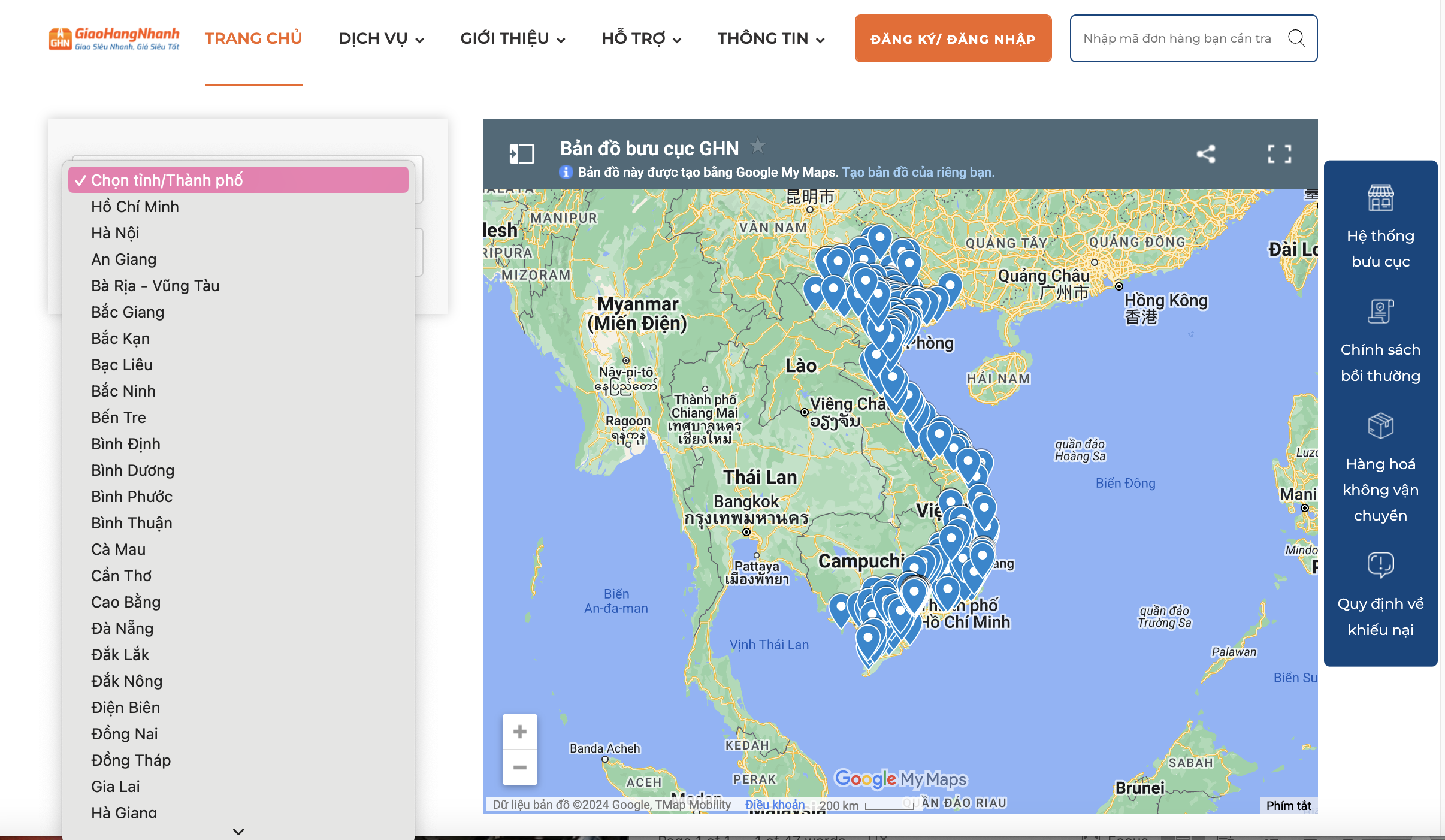
Task: Click the Hàng hoá không vận chuyển box icon
Action: pos(1380,426)
